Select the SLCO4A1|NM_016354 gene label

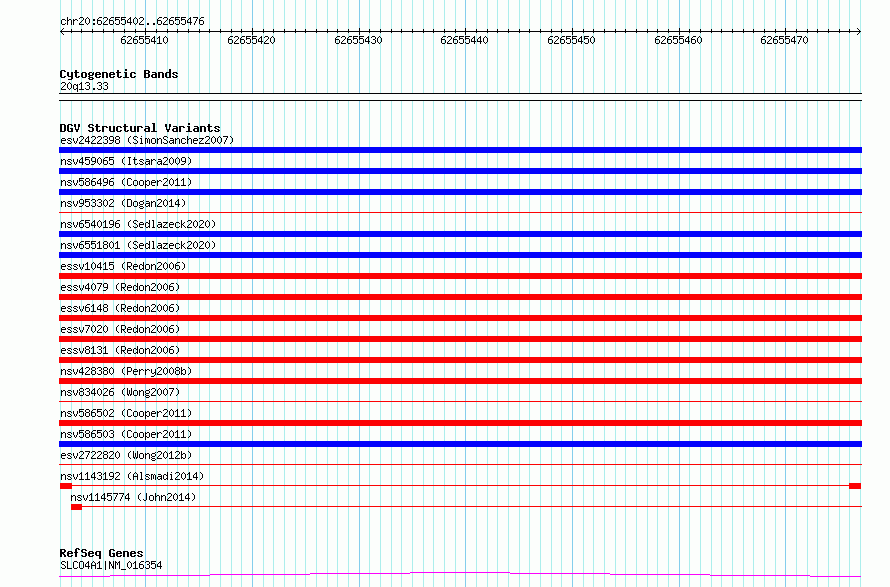pos(111,565)
